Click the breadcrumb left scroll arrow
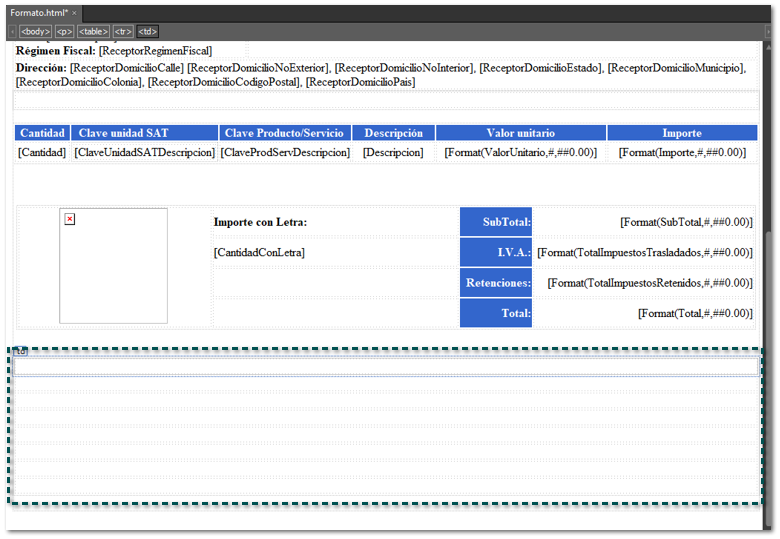The width and height of the screenshot is (780, 539). pyautogui.click(x=11, y=31)
